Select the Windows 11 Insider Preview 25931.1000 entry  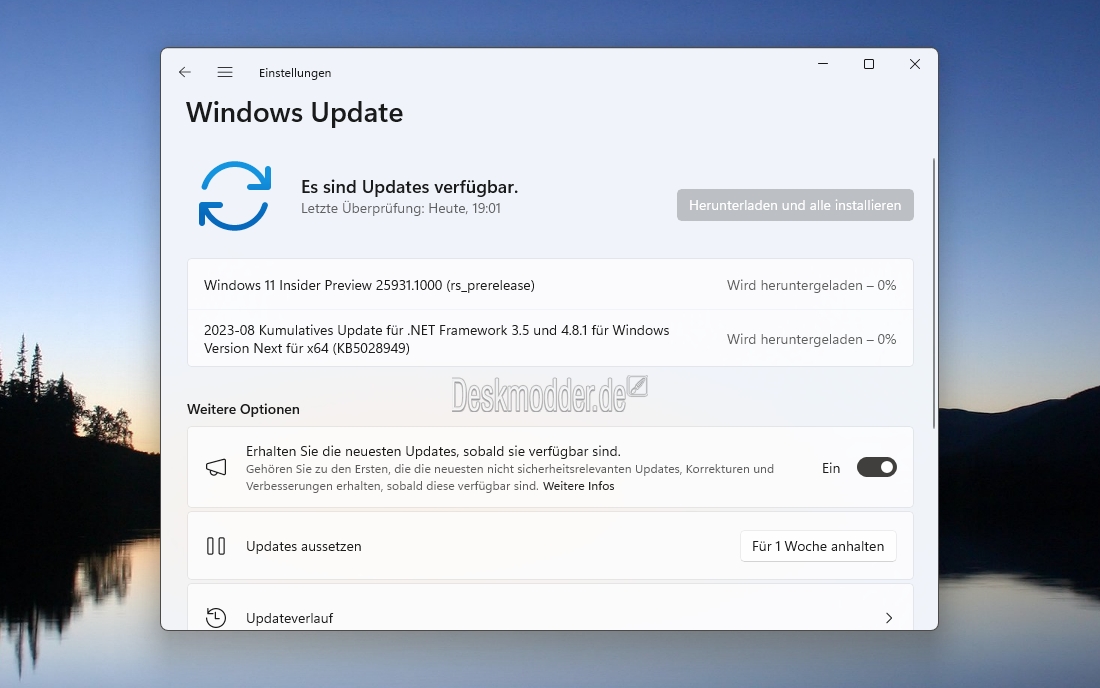pos(550,285)
